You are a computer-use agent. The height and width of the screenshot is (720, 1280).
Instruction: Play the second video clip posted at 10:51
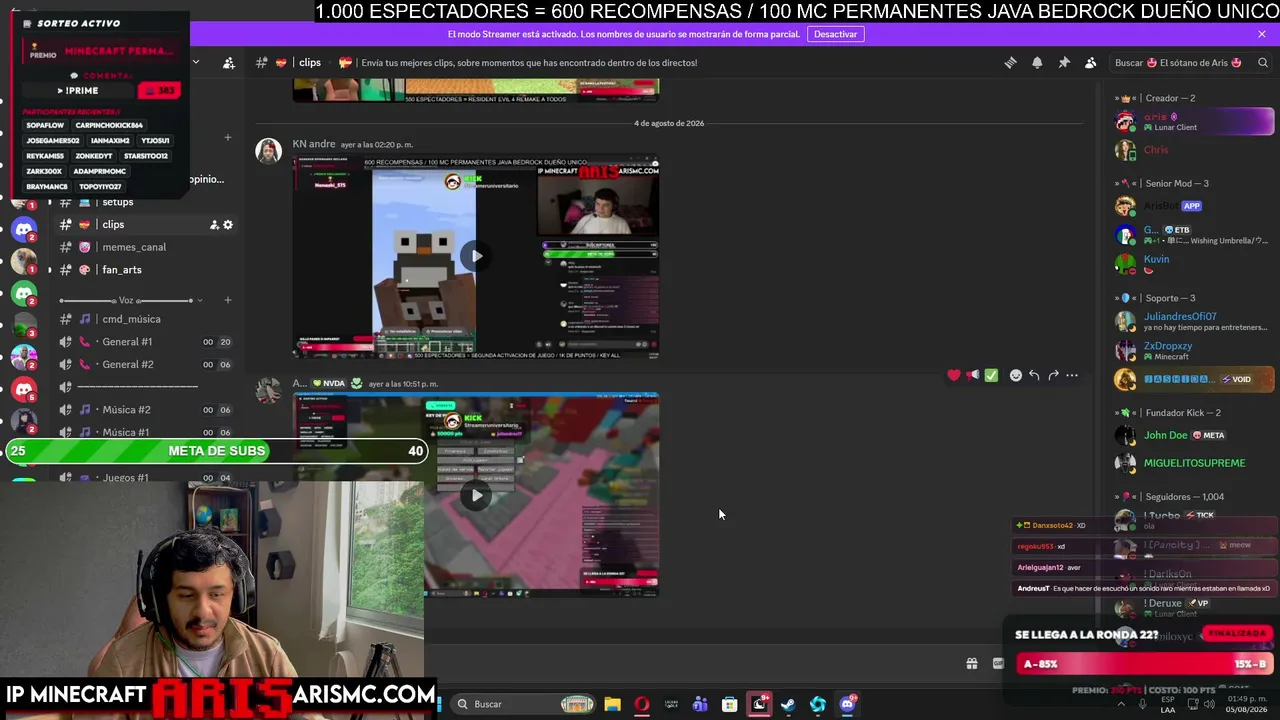476,495
